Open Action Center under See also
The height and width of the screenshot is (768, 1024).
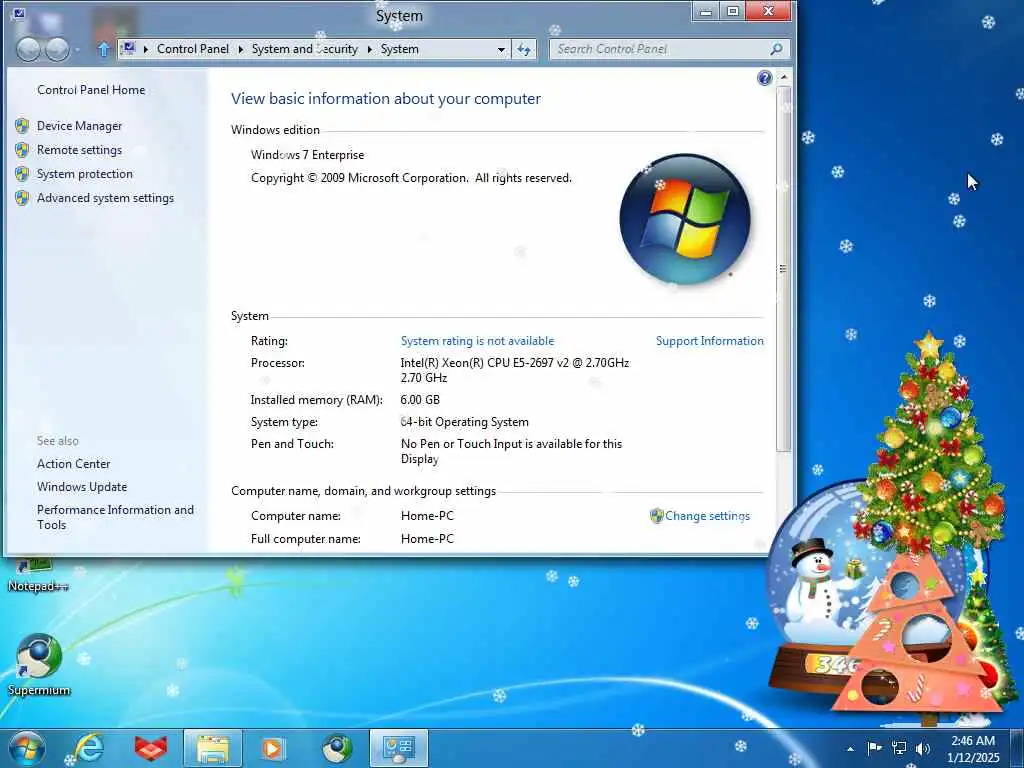[x=73, y=464]
